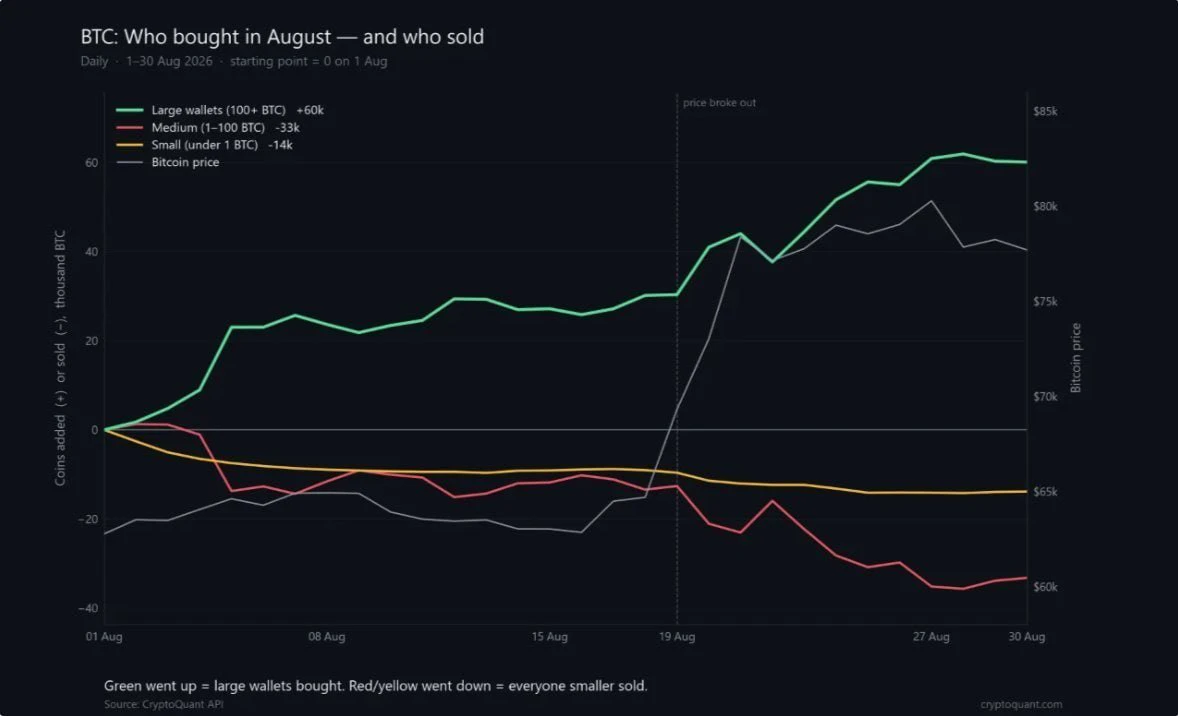Screen dimensions: 1178x716
Task: Click the Source: CryptoQuant API text
Action: coord(164,704)
